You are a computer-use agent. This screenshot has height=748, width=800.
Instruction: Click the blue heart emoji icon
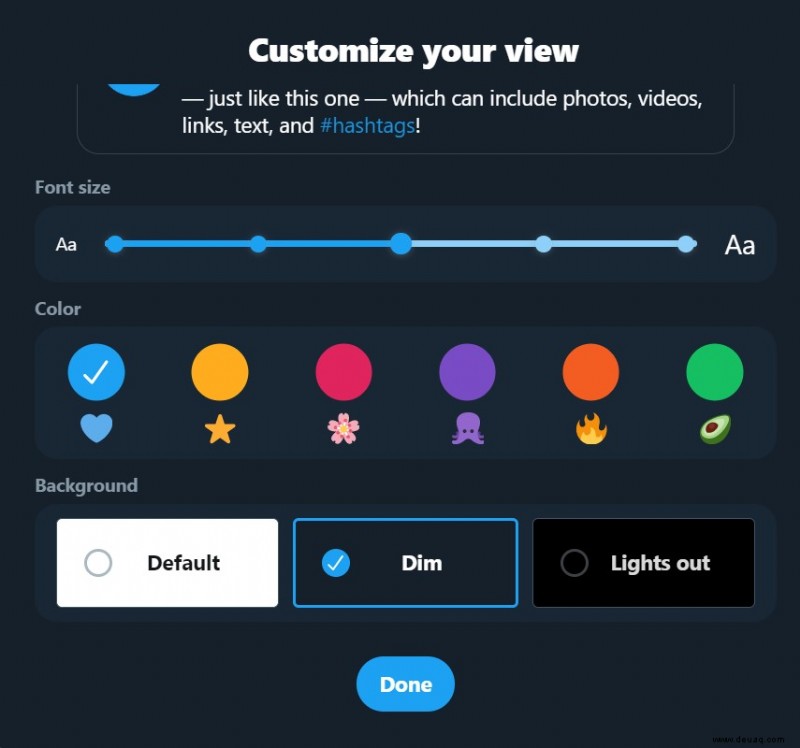point(96,428)
